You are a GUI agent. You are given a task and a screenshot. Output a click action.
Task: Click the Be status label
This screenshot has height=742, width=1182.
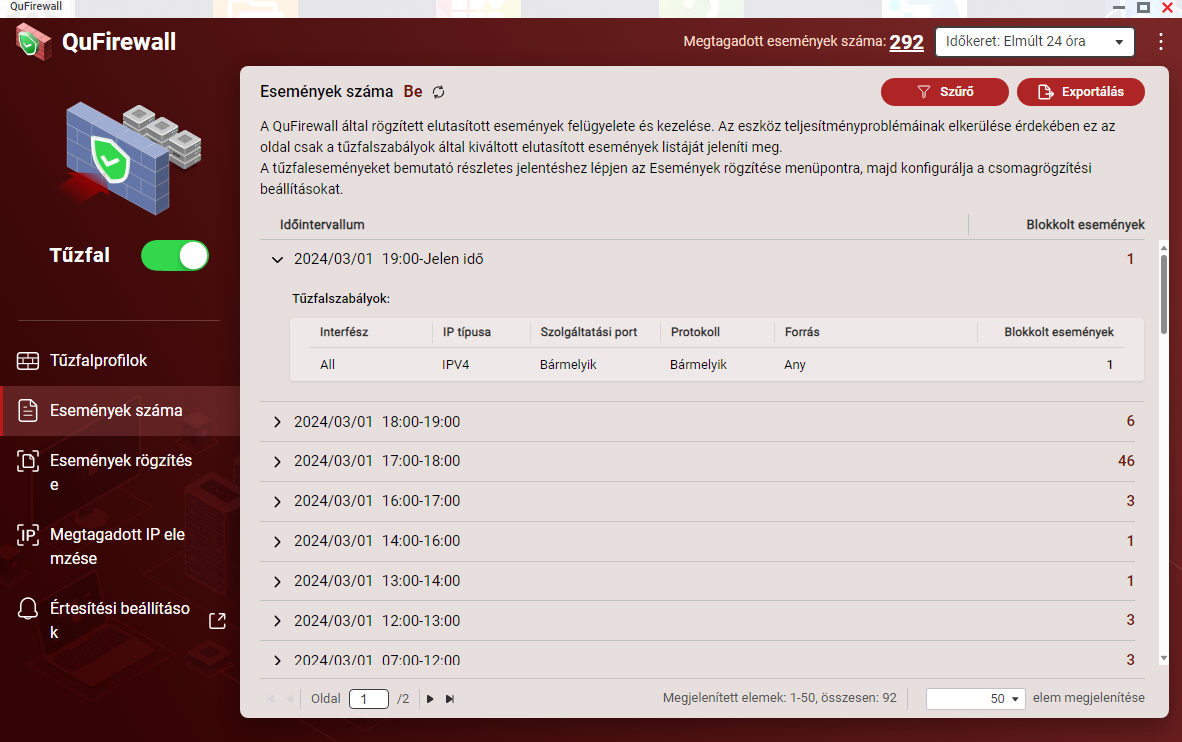pos(412,91)
